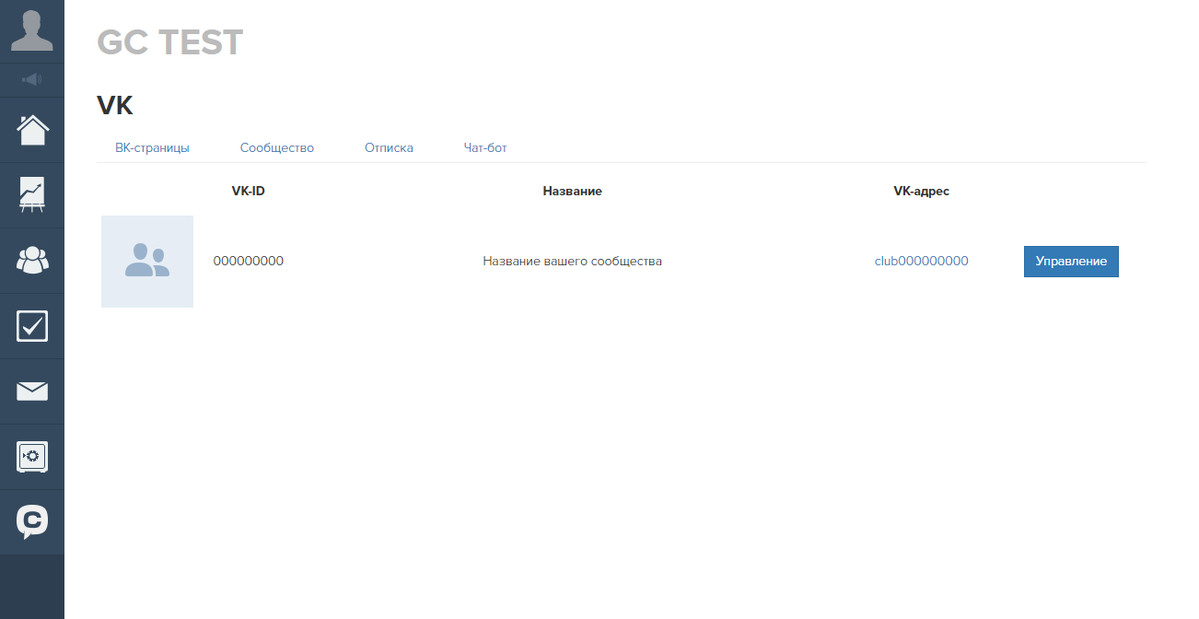Viewport: 1199px width, 619px height.
Task: Click the megaphone notifications icon
Action: pos(31,79)
